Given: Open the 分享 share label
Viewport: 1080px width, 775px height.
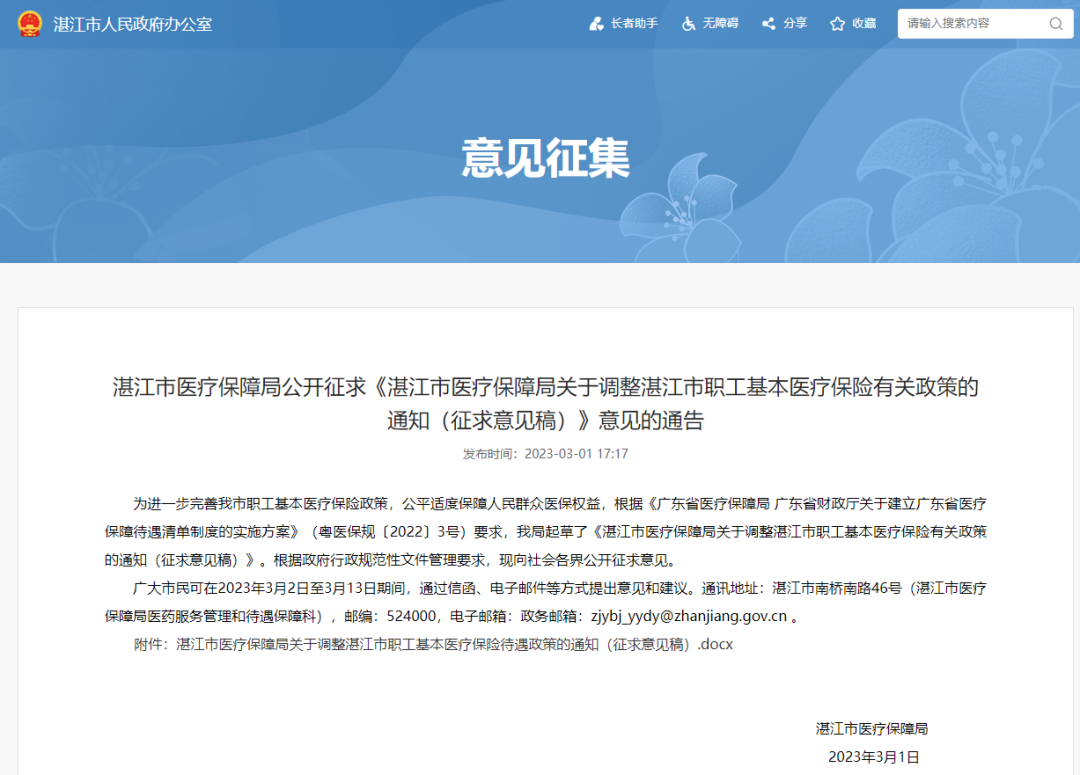Looking at the screenshot, I should click(795, 23).
